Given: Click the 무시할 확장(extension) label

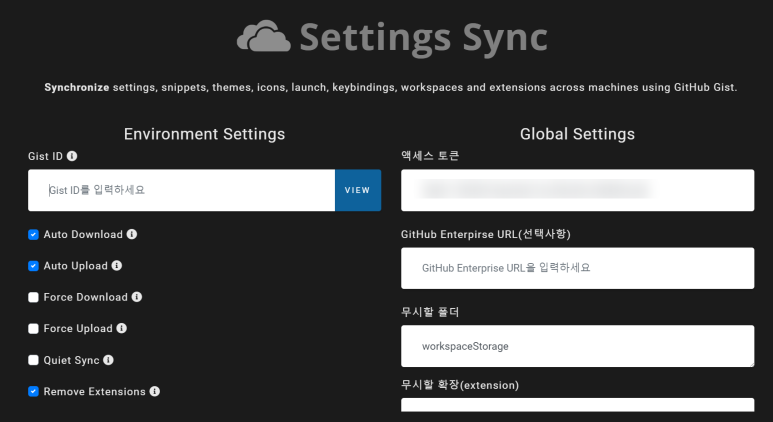Looking at the screenshot, I should pos(460,385).
